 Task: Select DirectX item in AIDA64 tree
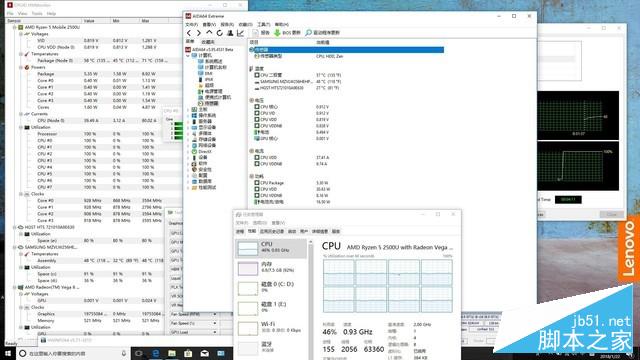202,151
